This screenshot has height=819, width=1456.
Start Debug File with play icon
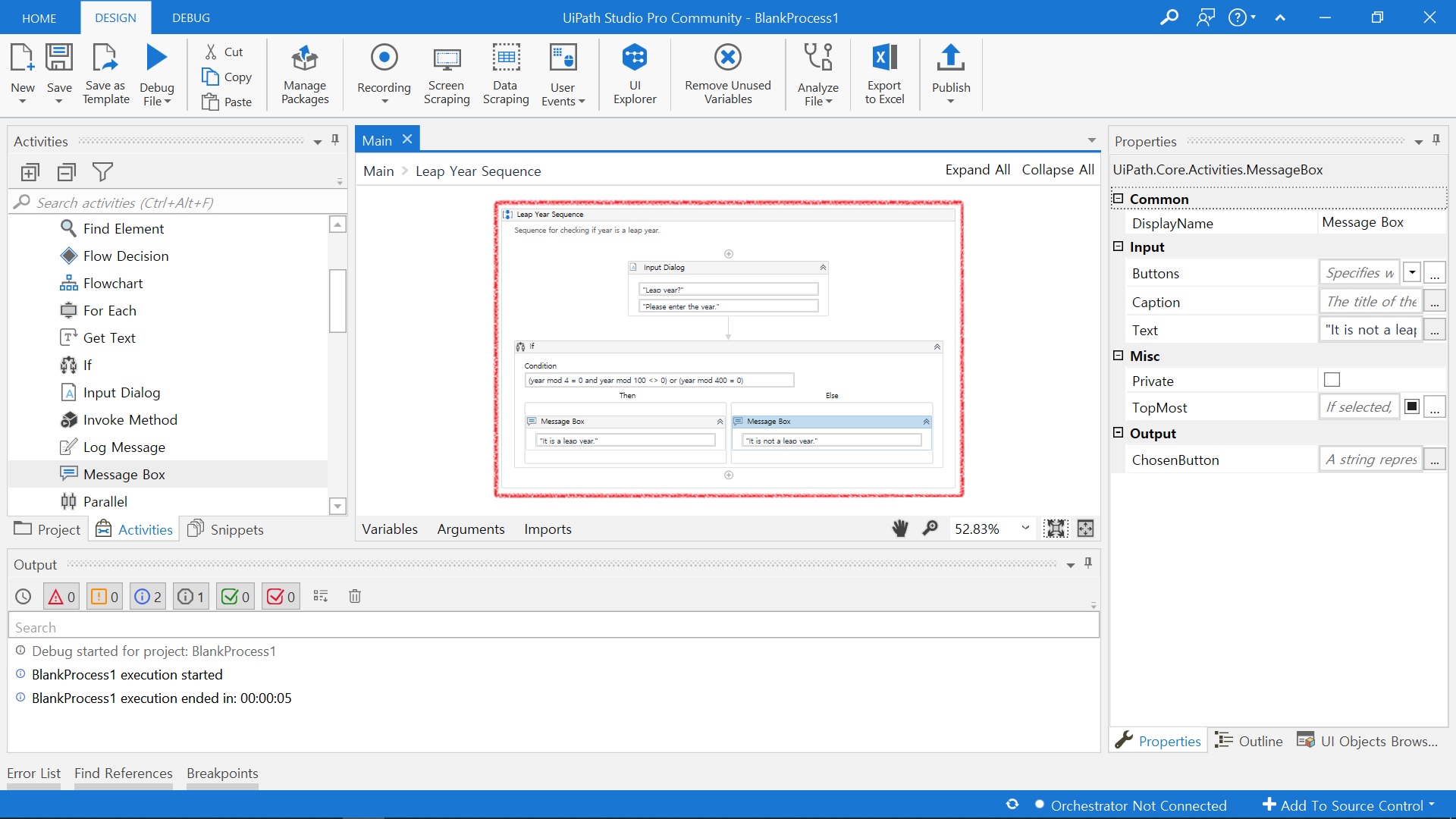pyautogui.click(x=157, y=58)
